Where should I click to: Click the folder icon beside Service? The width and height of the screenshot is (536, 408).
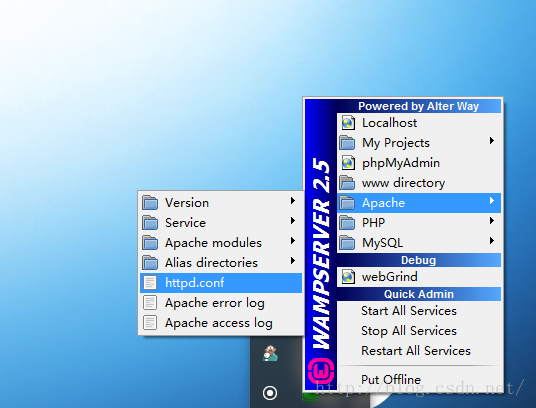pos(150,223)
